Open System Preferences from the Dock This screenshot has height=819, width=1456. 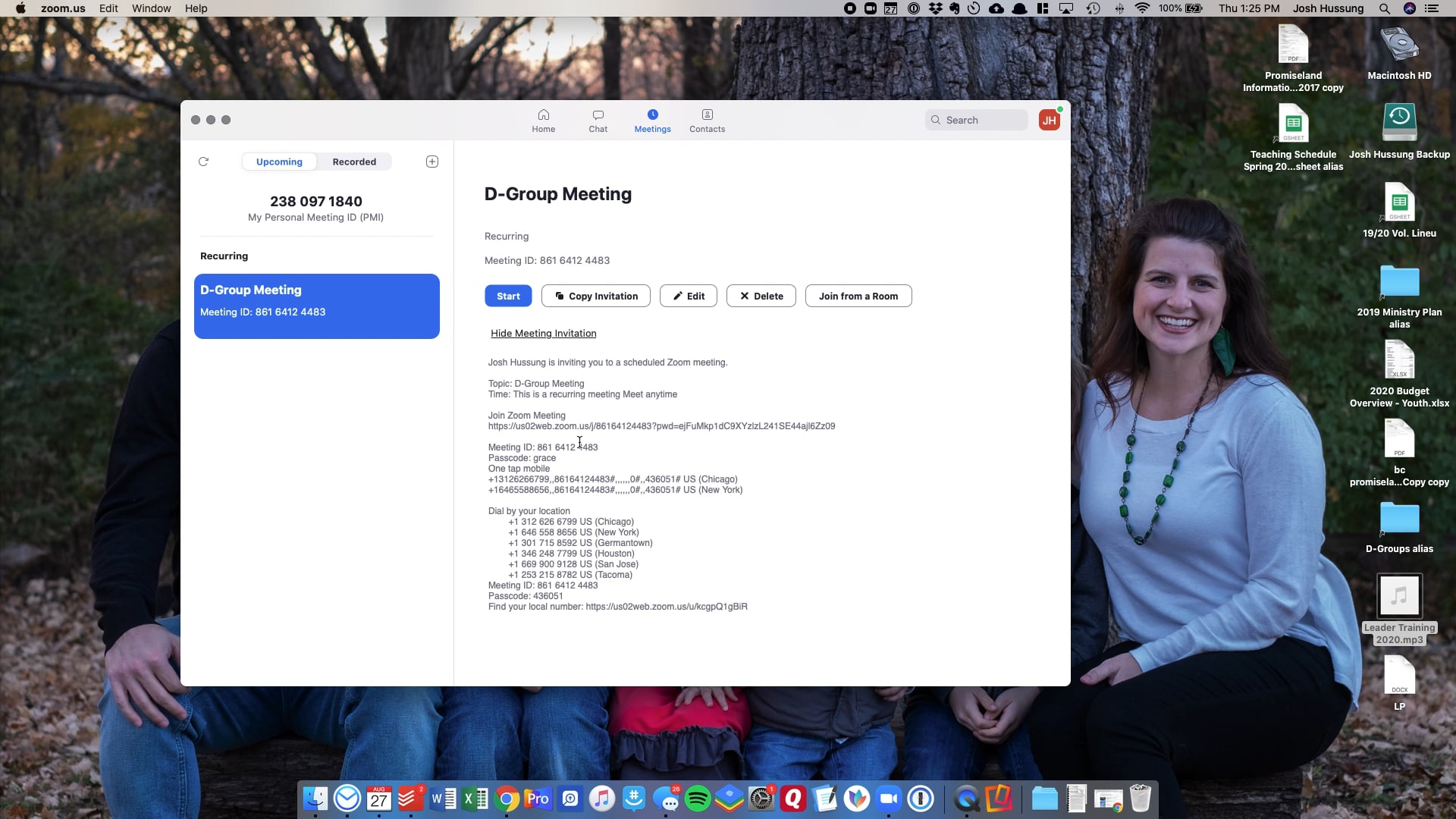pos(761,799)
